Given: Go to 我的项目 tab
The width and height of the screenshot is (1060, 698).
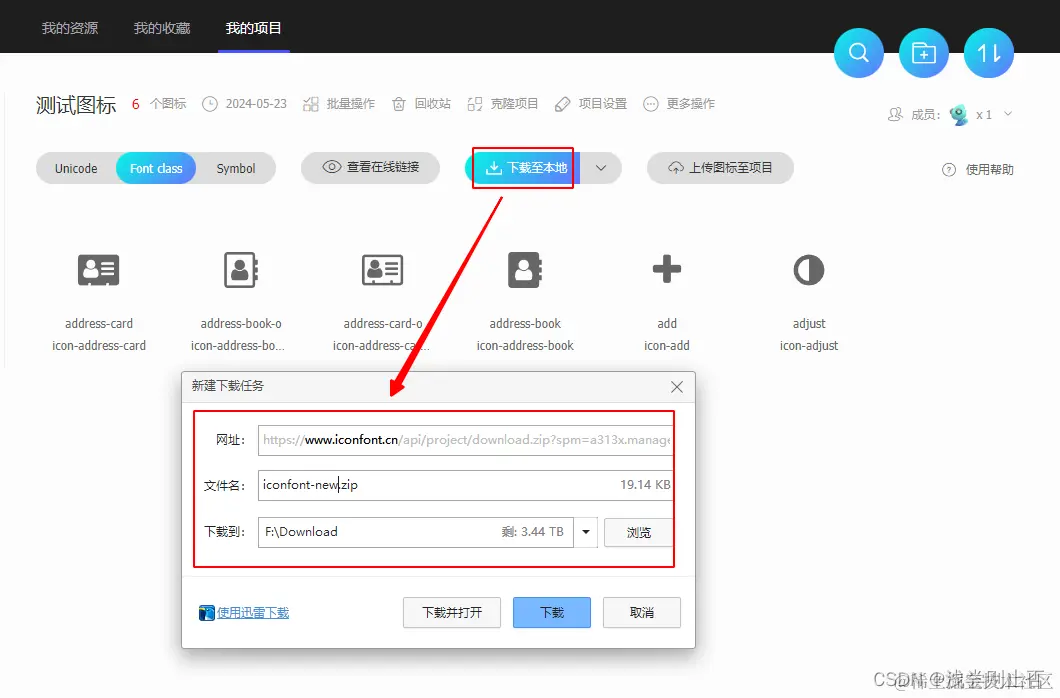Looking at the screenshot, I should pos(254,28).
